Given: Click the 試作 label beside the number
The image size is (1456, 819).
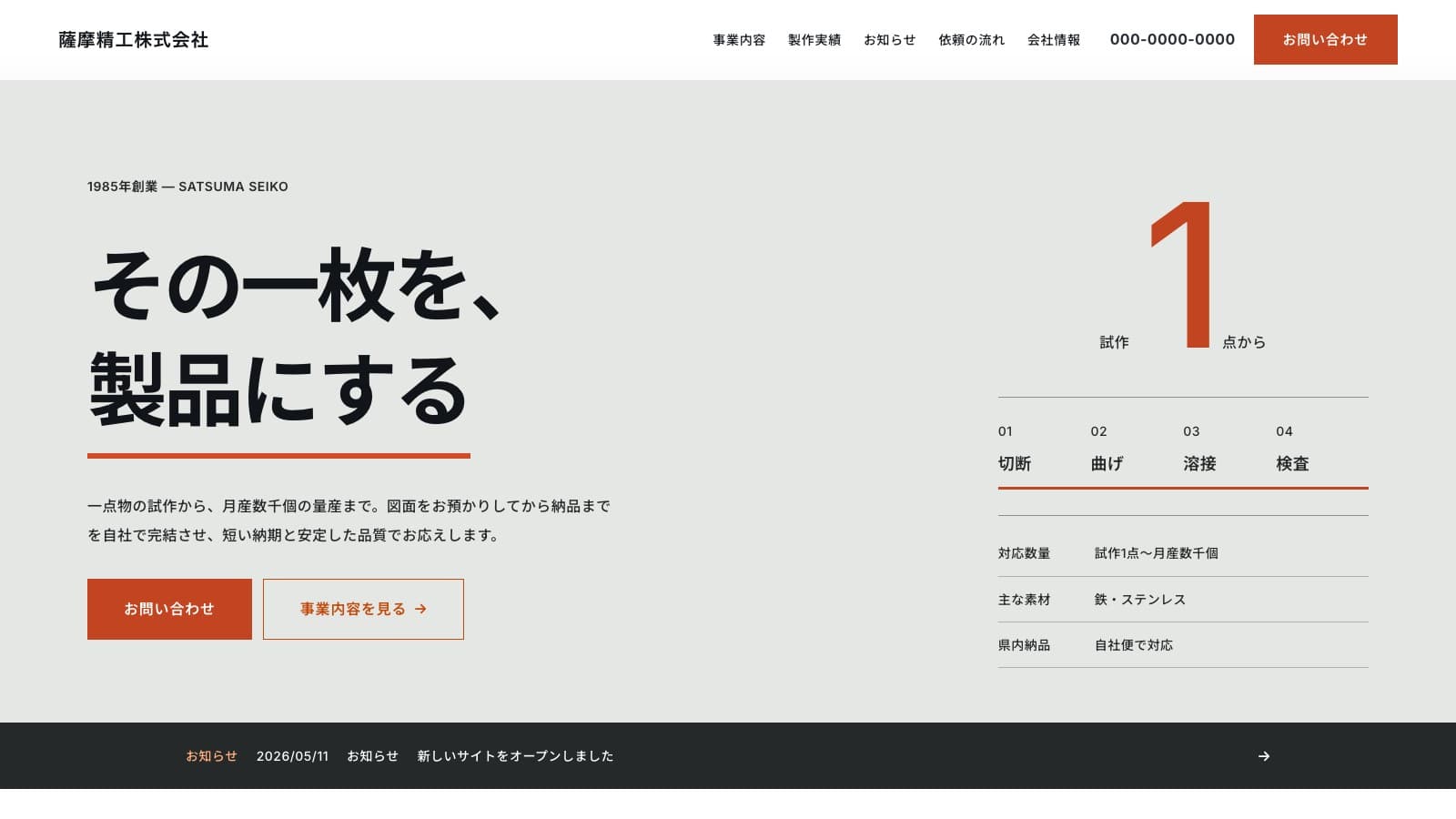Looking at the screenshot, I should pos(1114,342).
